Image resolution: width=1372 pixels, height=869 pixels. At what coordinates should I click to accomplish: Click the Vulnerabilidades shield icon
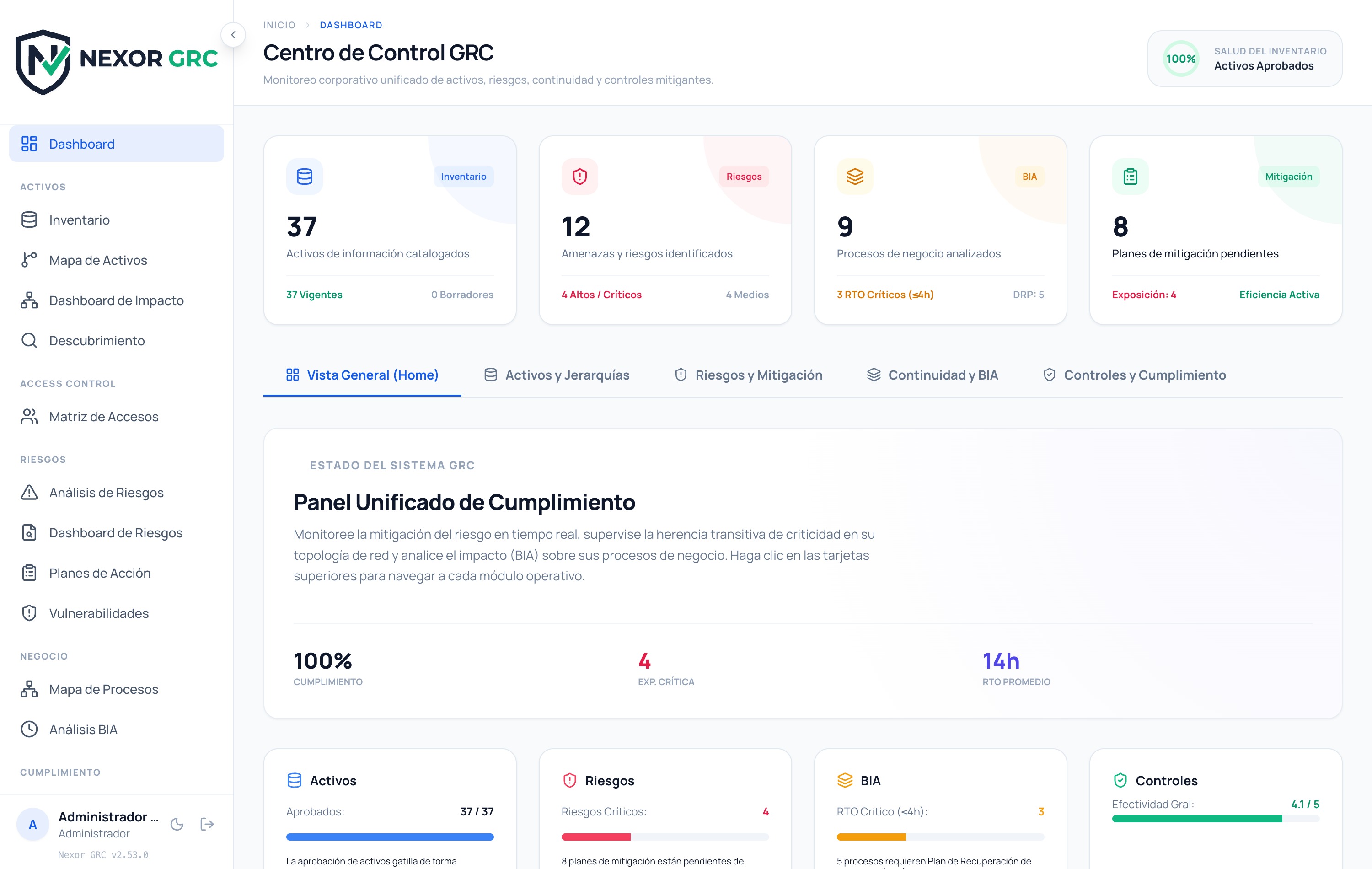coord(29,613)
